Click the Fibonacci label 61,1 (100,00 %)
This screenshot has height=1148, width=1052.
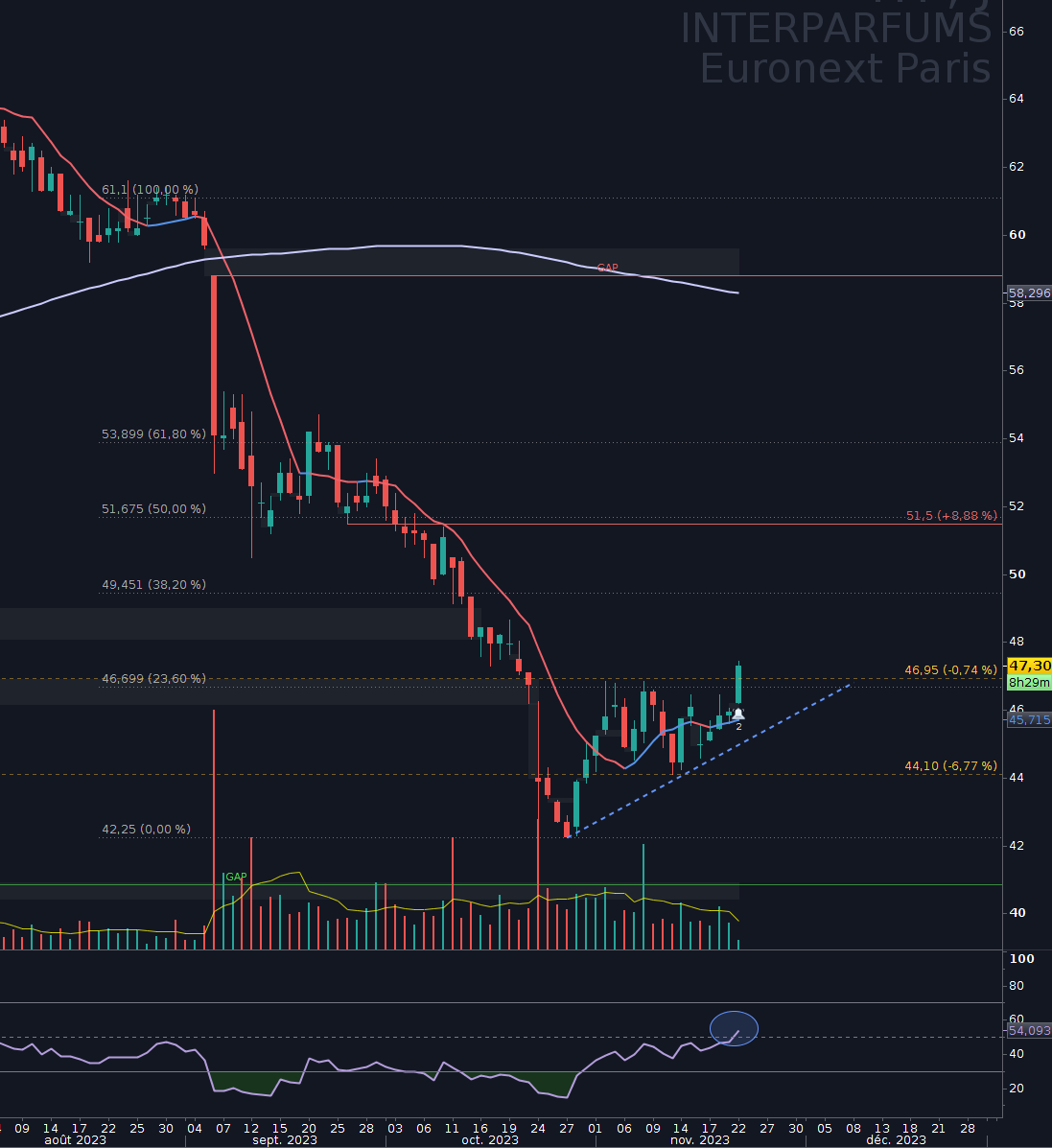point(150,190)
